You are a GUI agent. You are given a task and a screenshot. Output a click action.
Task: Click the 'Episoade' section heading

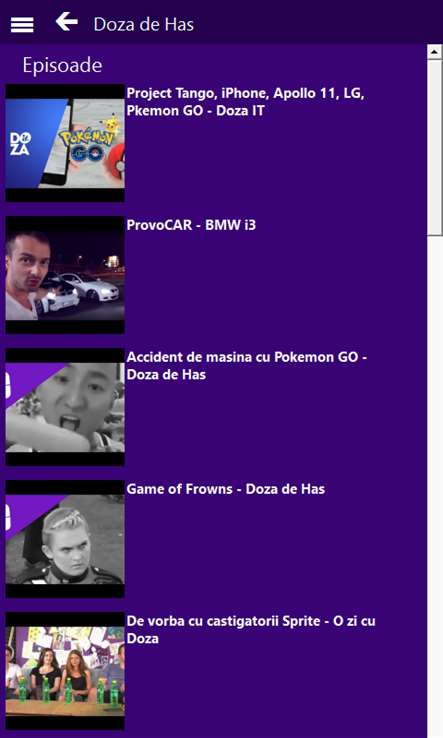click(x=62, y=65)
